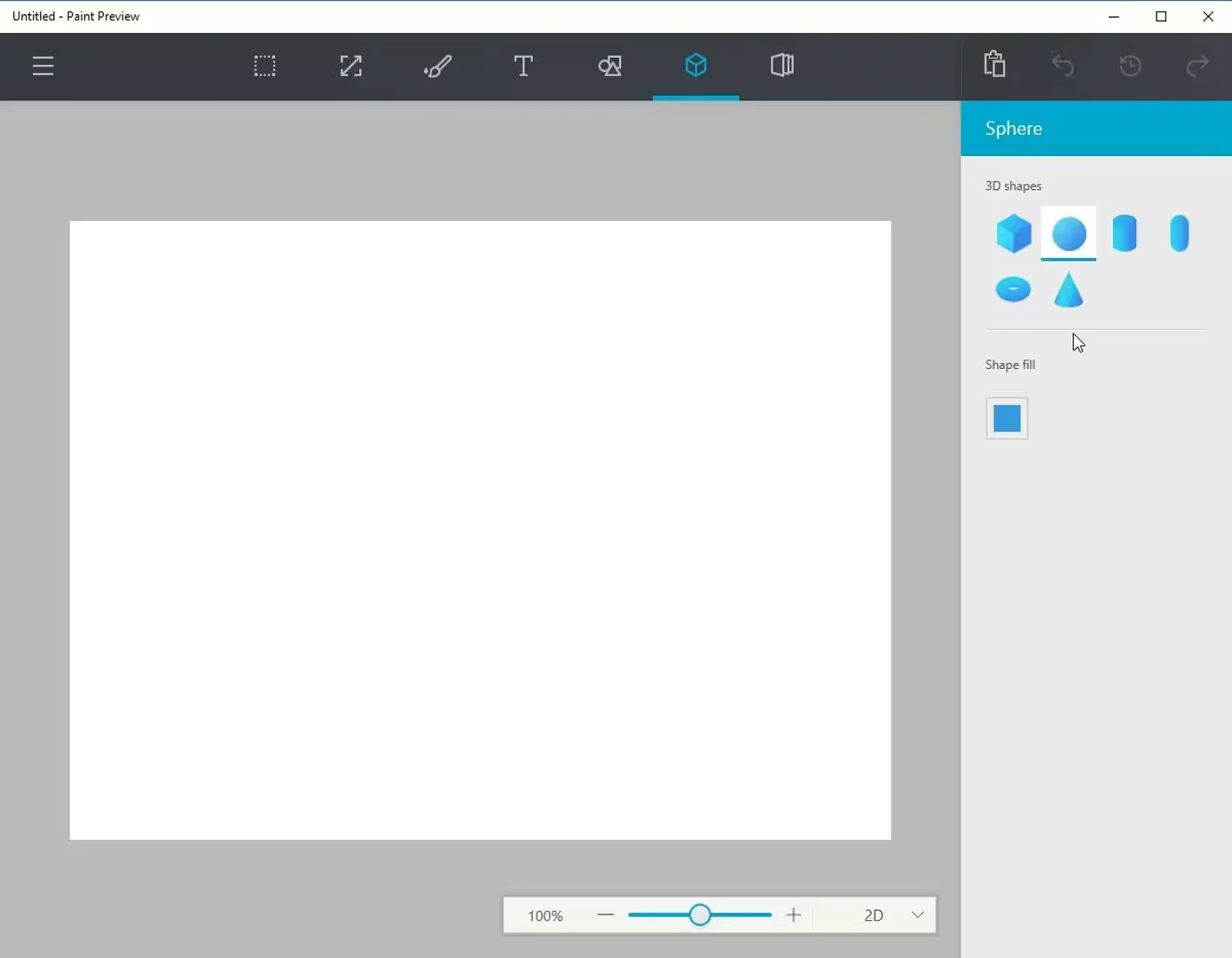Choose the cone 3D shape
The height and width of the screenshot is (958, 1232).
pyautogui.click(x=1069, y=290)
